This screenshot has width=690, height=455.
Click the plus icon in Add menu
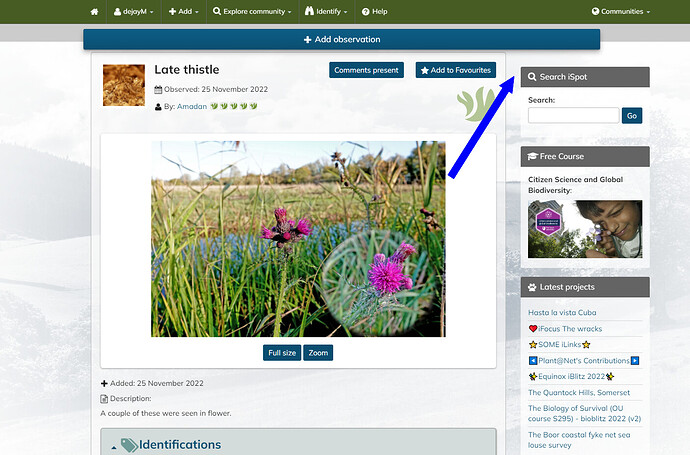[172, 12]
